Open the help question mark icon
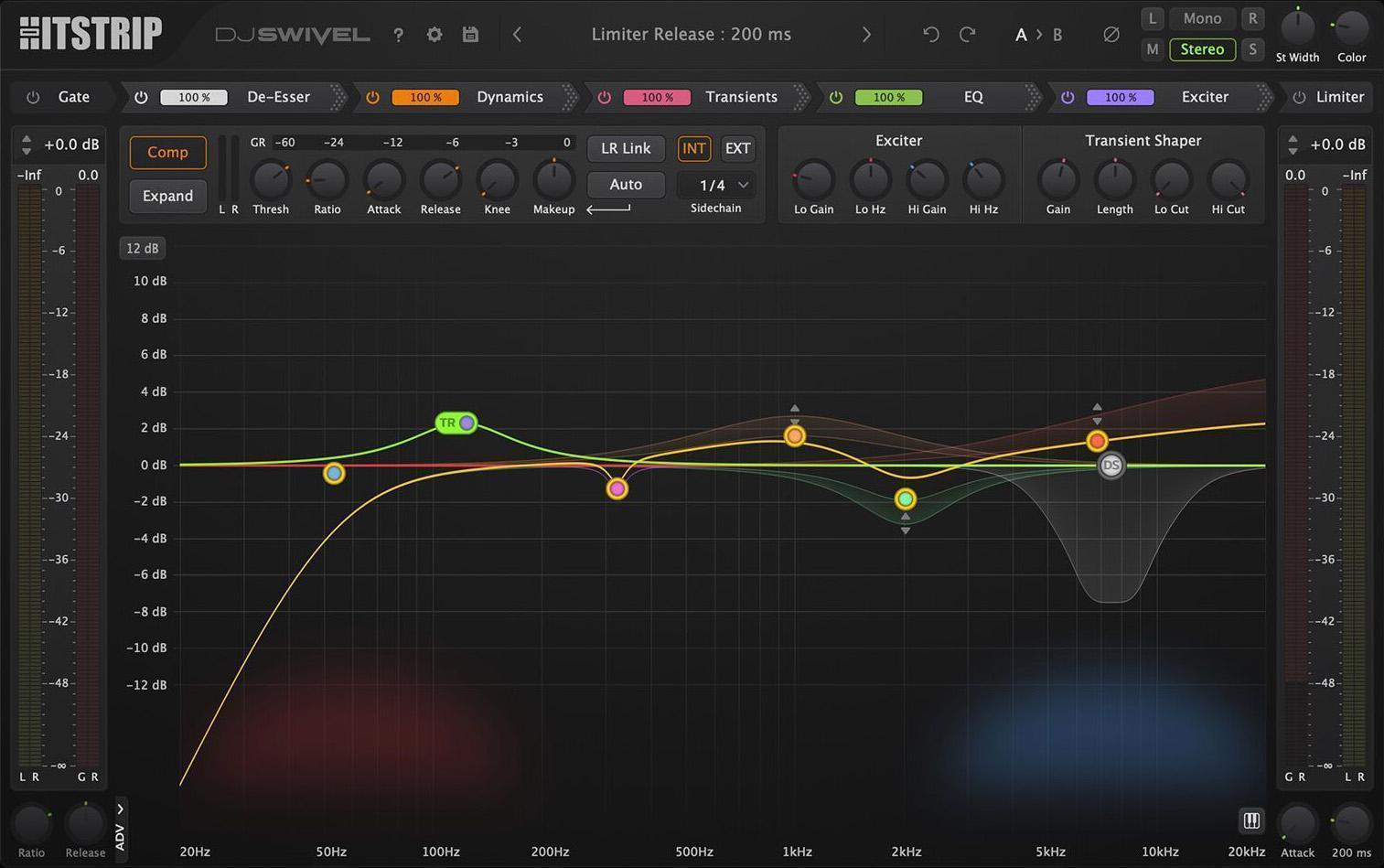Image resolution: width=1384 pixels, height=868 pixels. coord(398,35)
